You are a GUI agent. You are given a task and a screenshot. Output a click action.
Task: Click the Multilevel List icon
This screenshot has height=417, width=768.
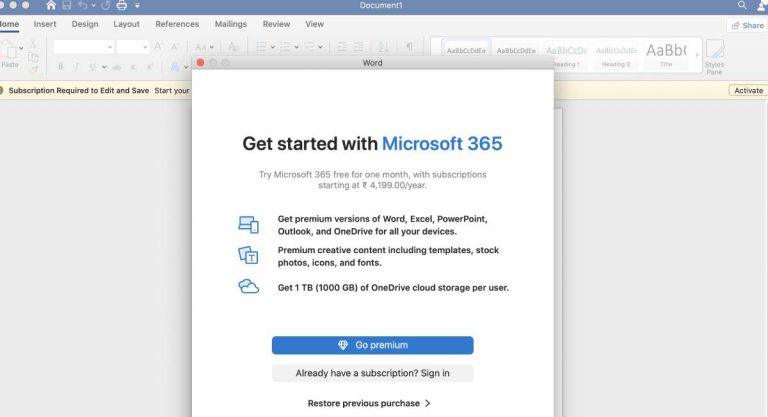point(310,47)
